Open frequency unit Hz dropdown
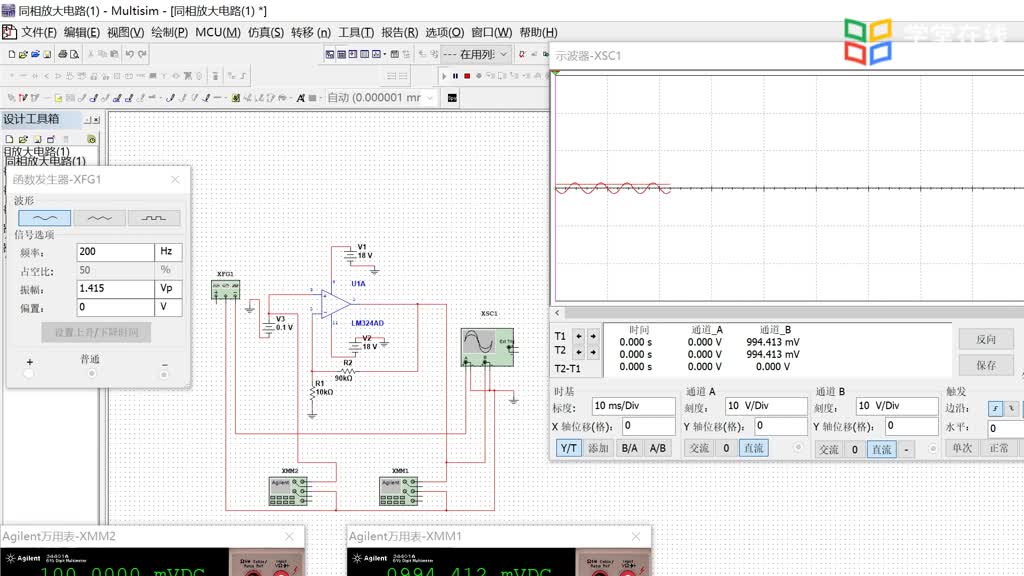This screenshot has width=1024, height=576. [x=168, y=251]
